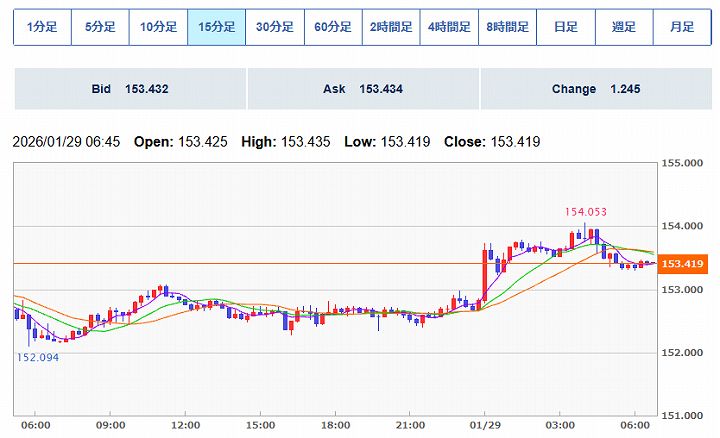Click the Bid 153.432 price box
Viewport: 720px width, 438px height.
129,89
